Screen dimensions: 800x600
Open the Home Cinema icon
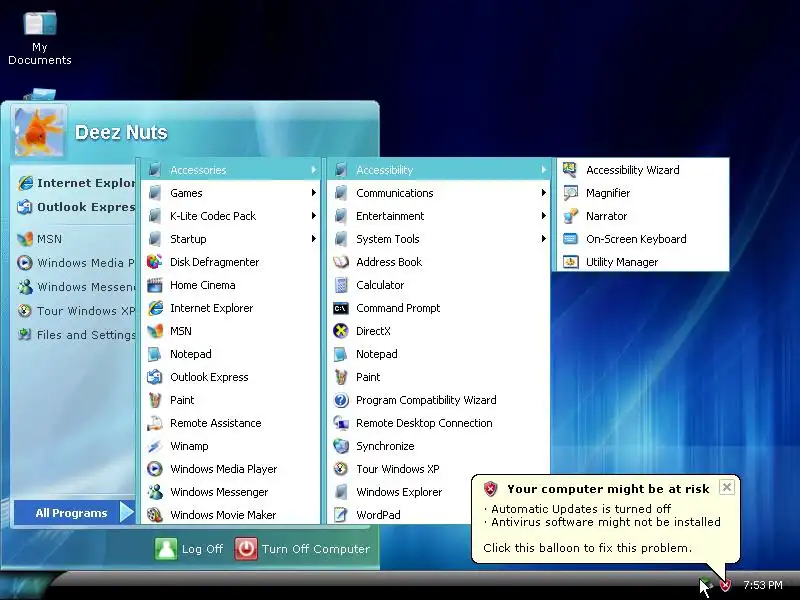click(155, 285)
